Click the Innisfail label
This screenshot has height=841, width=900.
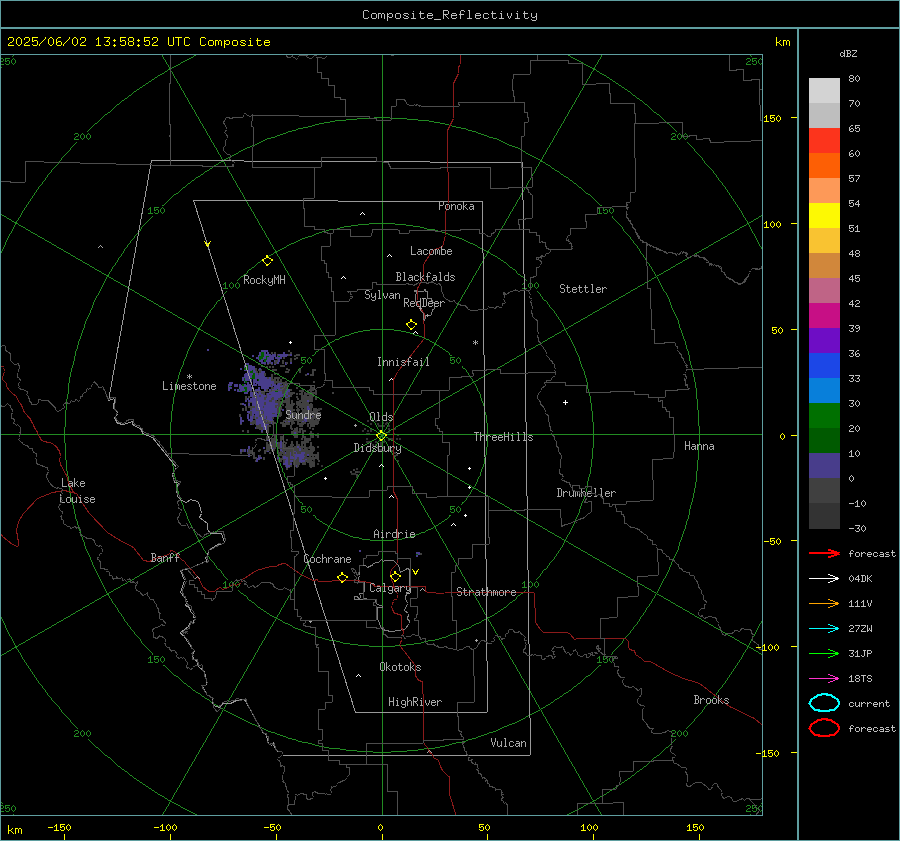pyautogui.click(x=403, y=362)
